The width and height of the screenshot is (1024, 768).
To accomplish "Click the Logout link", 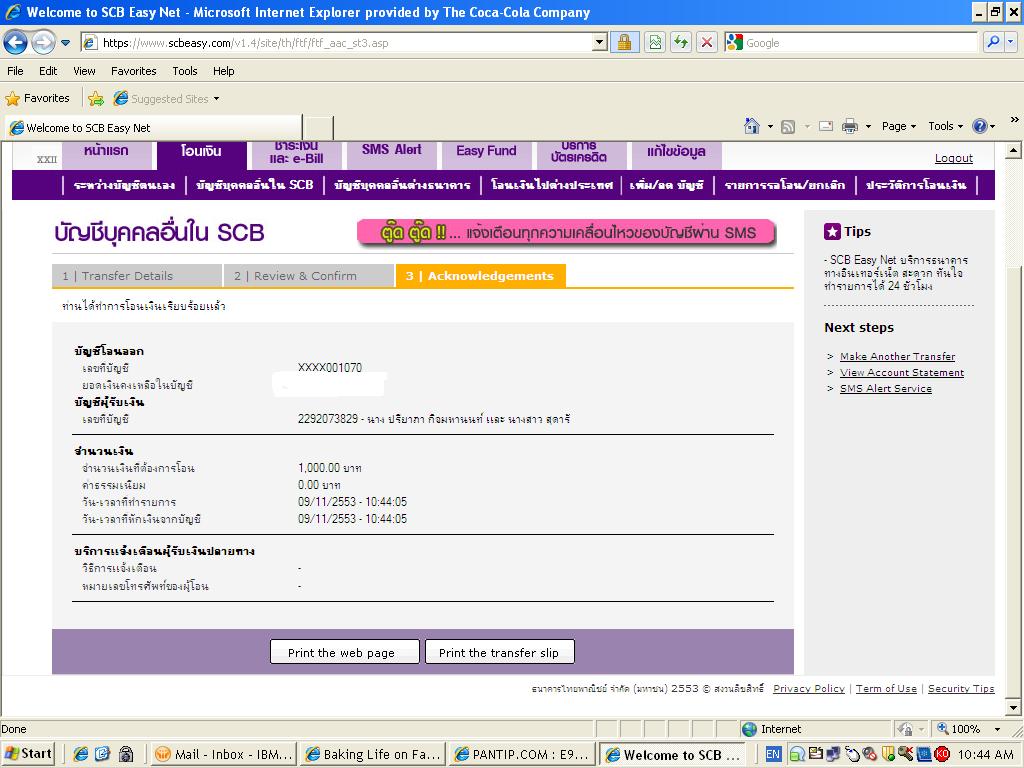I will point(953,158).
